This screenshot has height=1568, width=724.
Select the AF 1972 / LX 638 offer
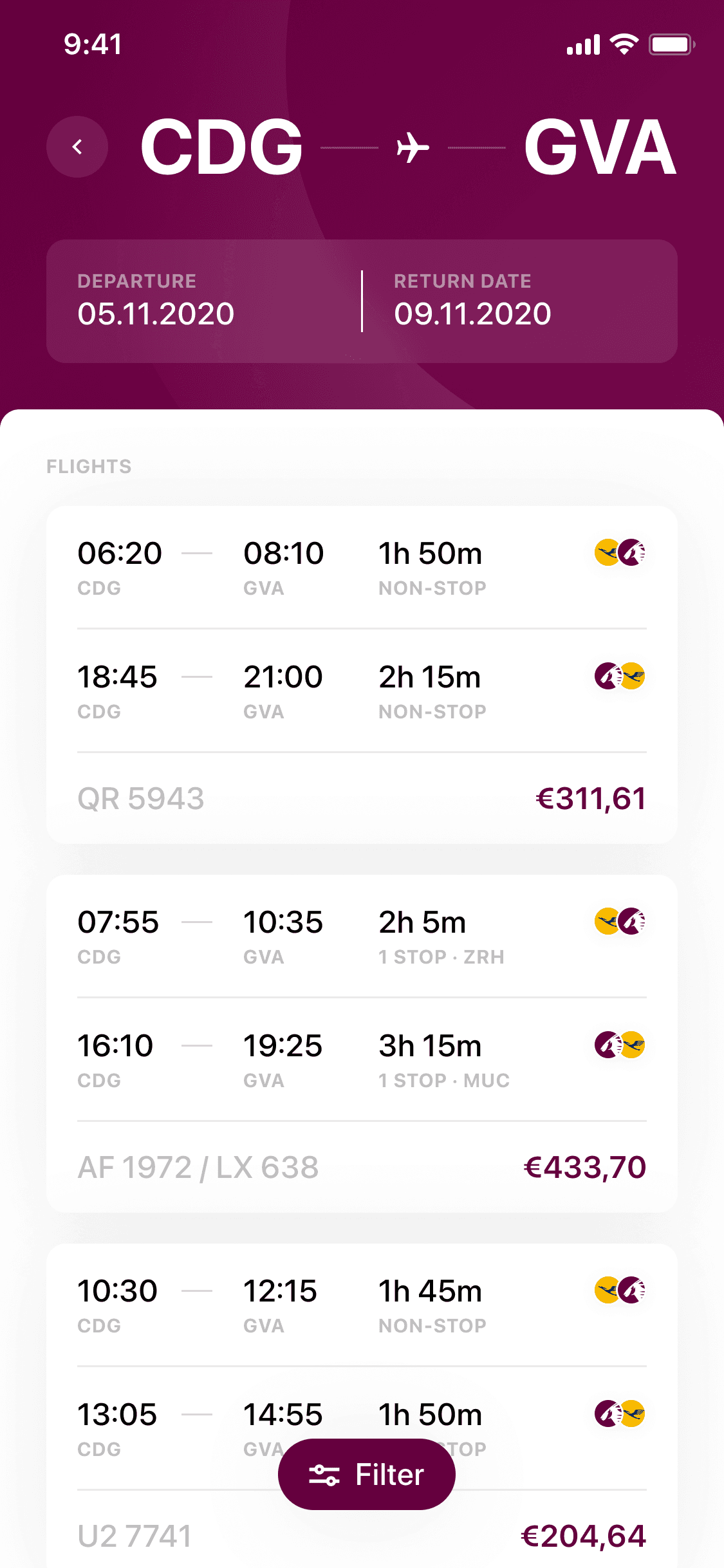click(x=198, y=1167)
